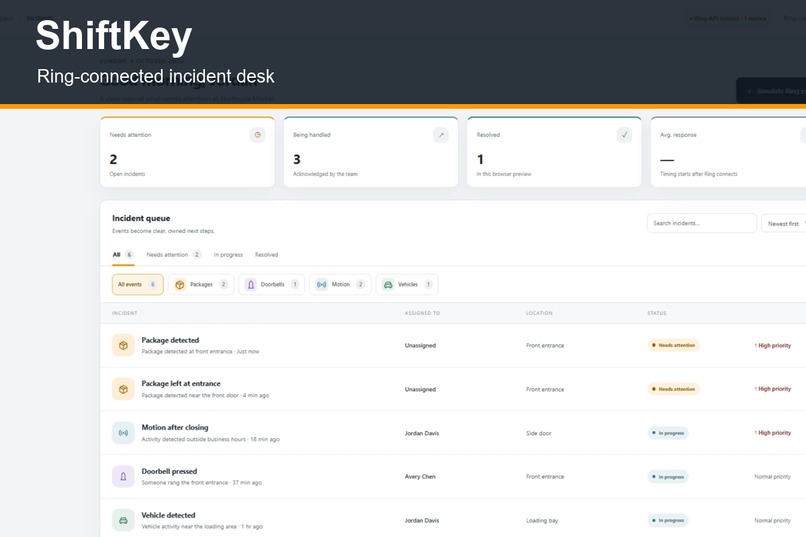Click the clock icon on Needs attention card
806x537 pixels.
258,135
